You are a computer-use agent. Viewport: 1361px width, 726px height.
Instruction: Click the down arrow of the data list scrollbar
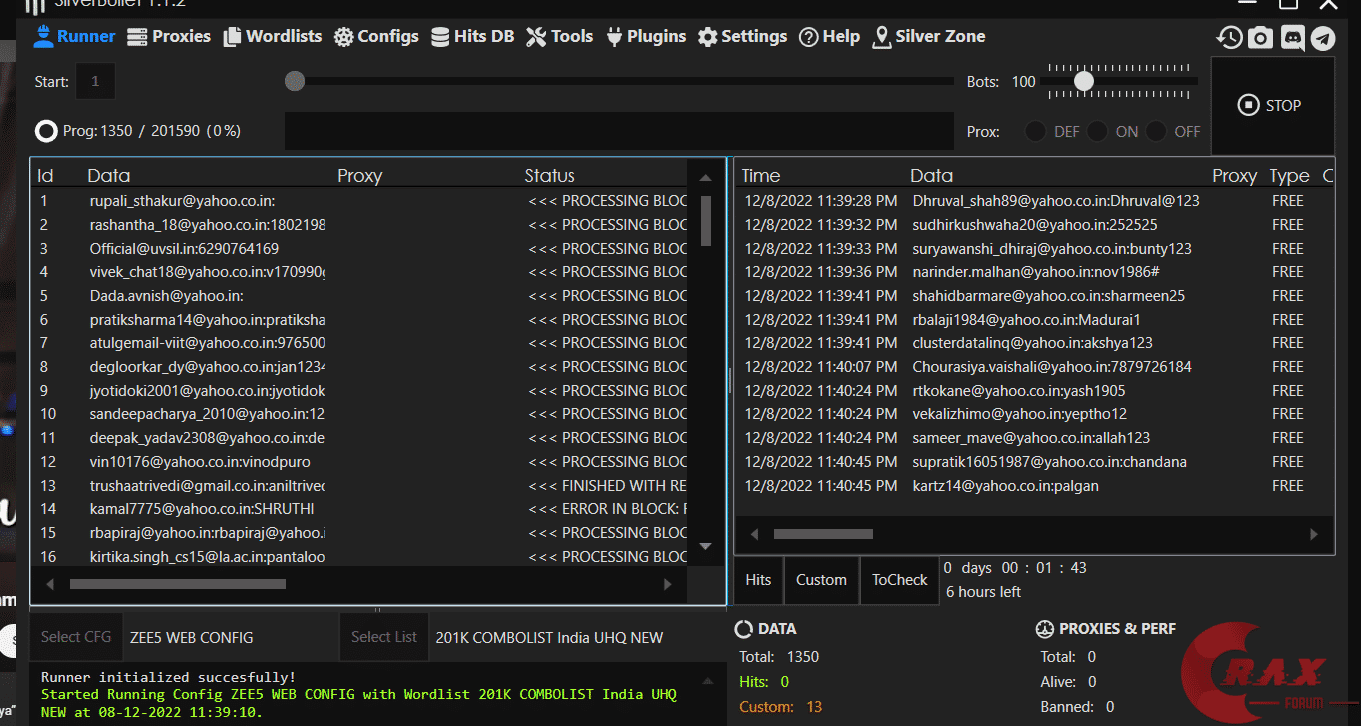tap(705, 546)
